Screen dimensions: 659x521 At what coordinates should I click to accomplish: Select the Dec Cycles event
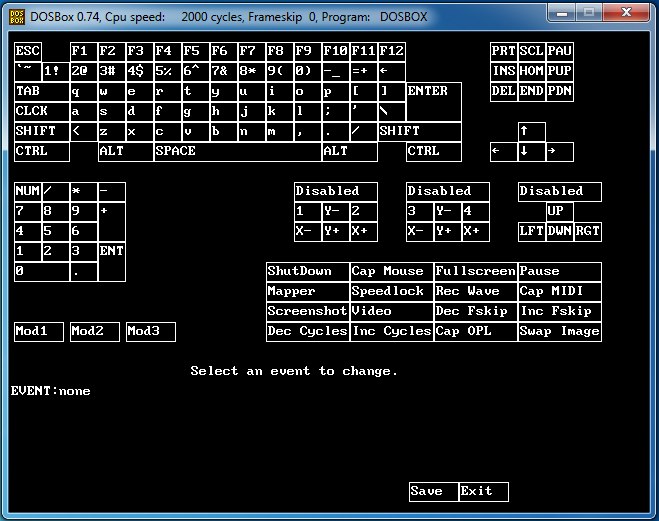(308, 332)
